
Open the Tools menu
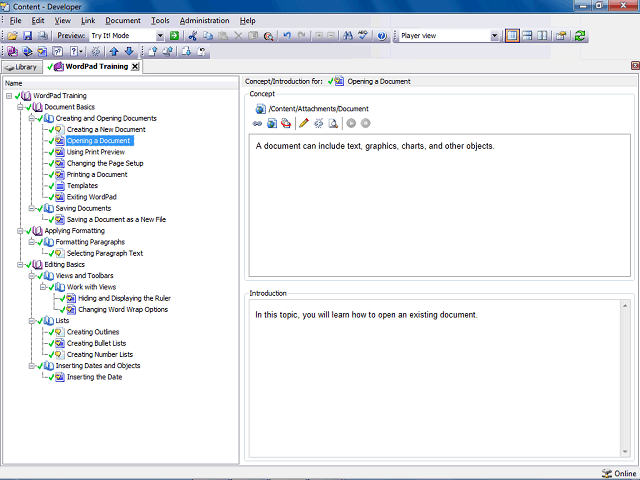tap(160, 20)
